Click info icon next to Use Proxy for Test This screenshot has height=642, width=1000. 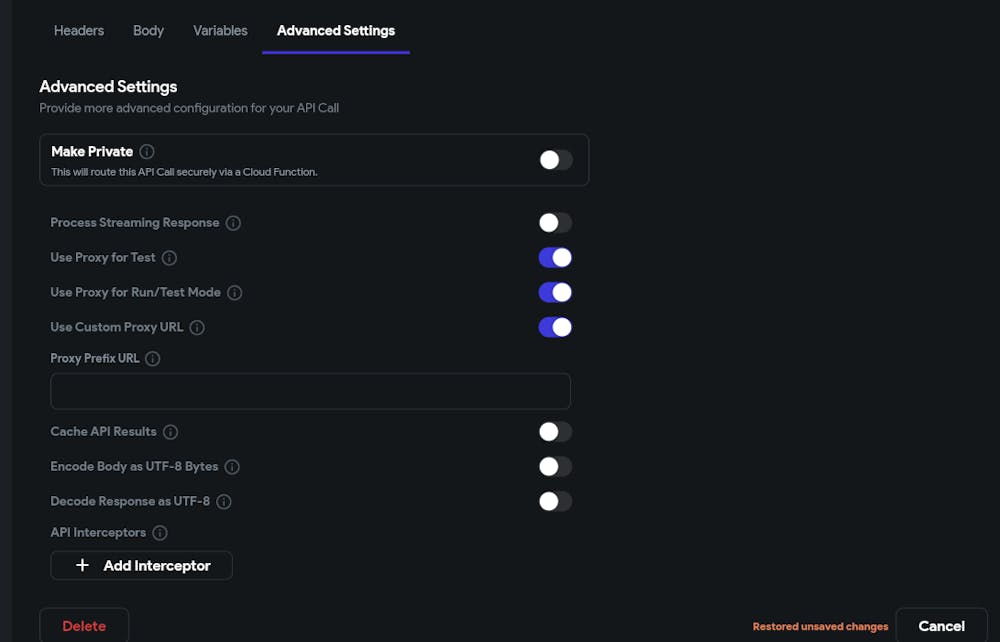click(x=170, y=258)
